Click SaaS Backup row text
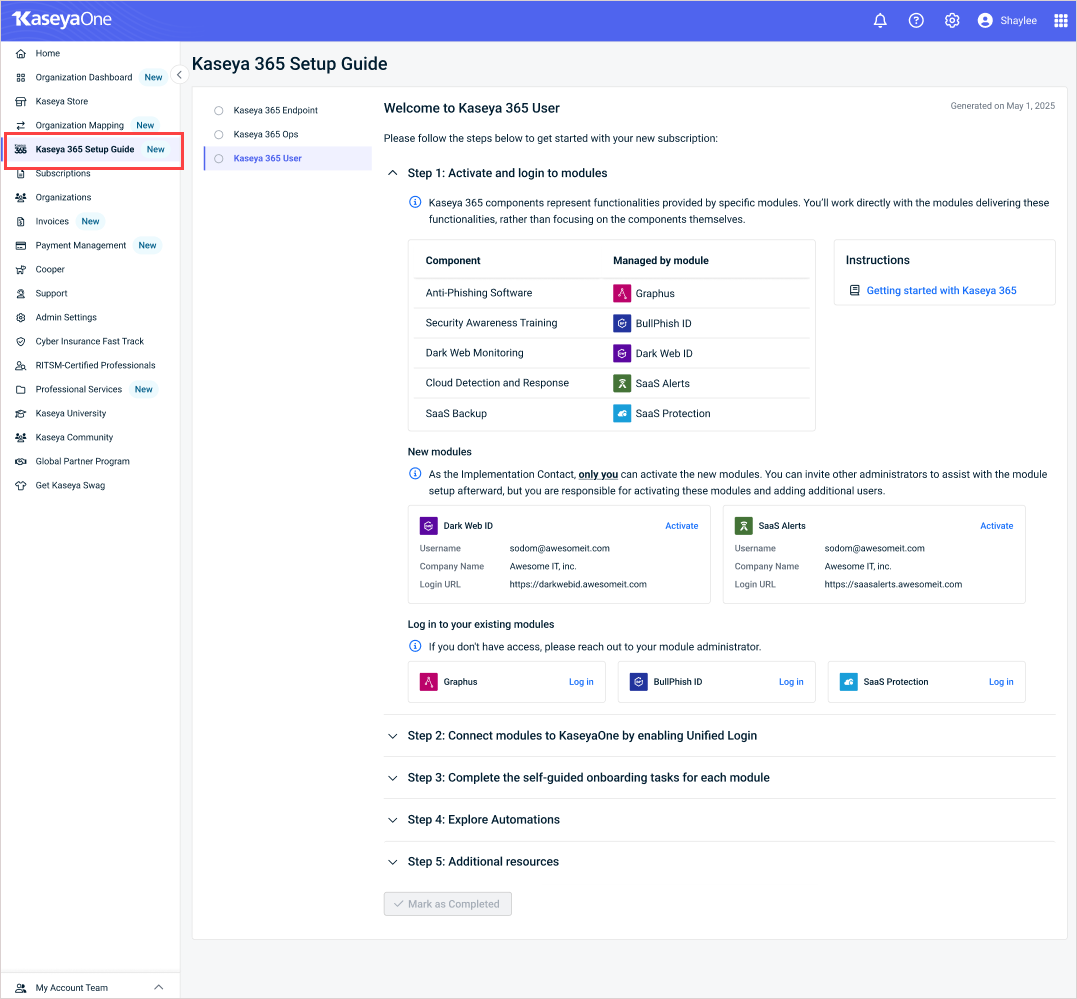 (456, 414)
